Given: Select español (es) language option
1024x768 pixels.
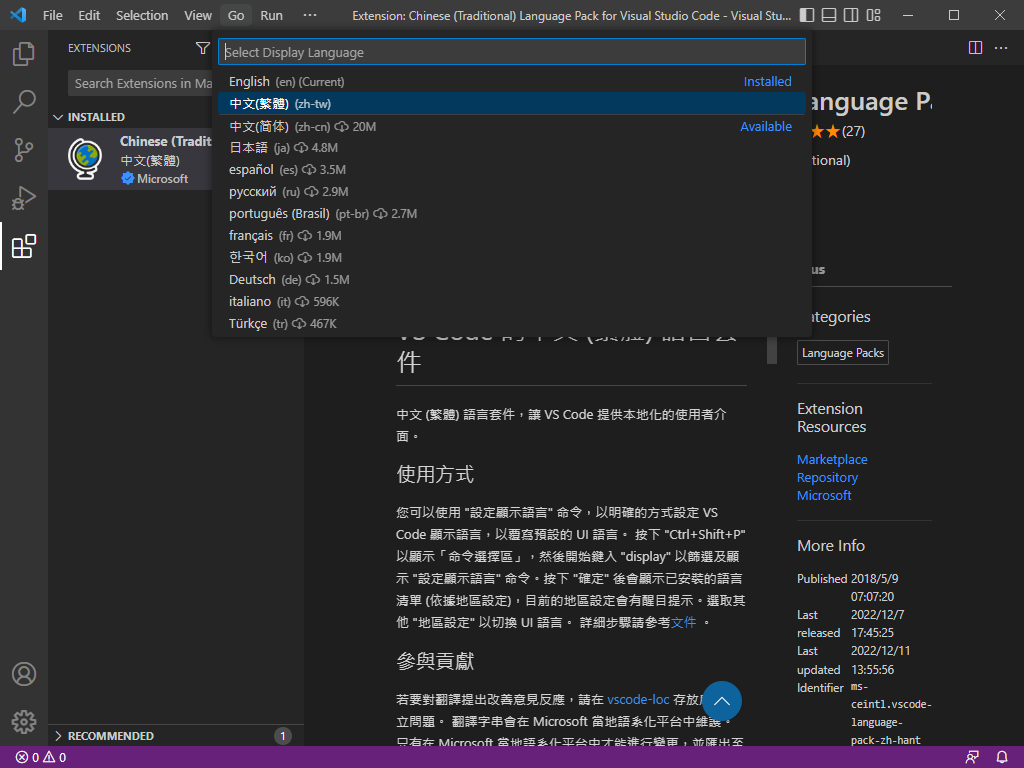Looking at the screenshot, I should [x=512, y=170].
